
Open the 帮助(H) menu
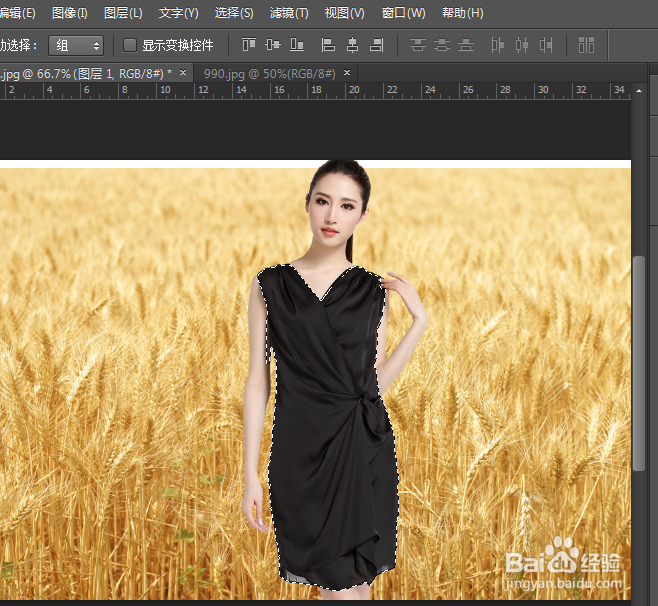462,13
